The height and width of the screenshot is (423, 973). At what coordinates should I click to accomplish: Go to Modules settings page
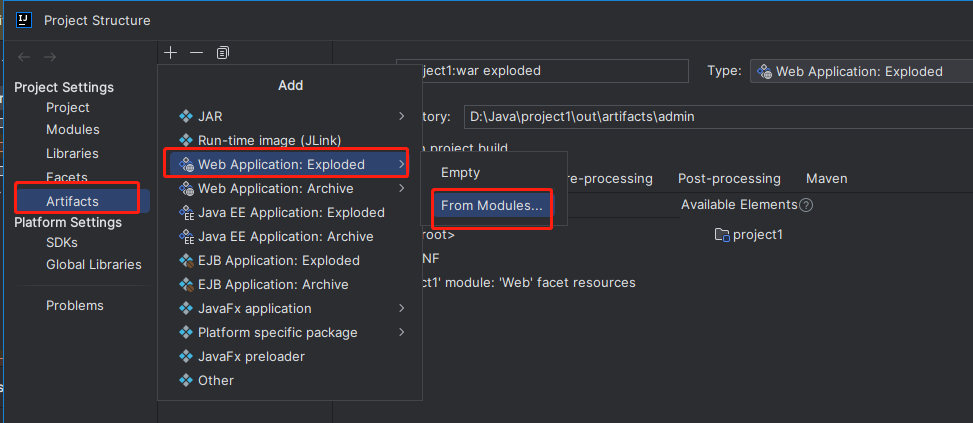click(72, 130)
